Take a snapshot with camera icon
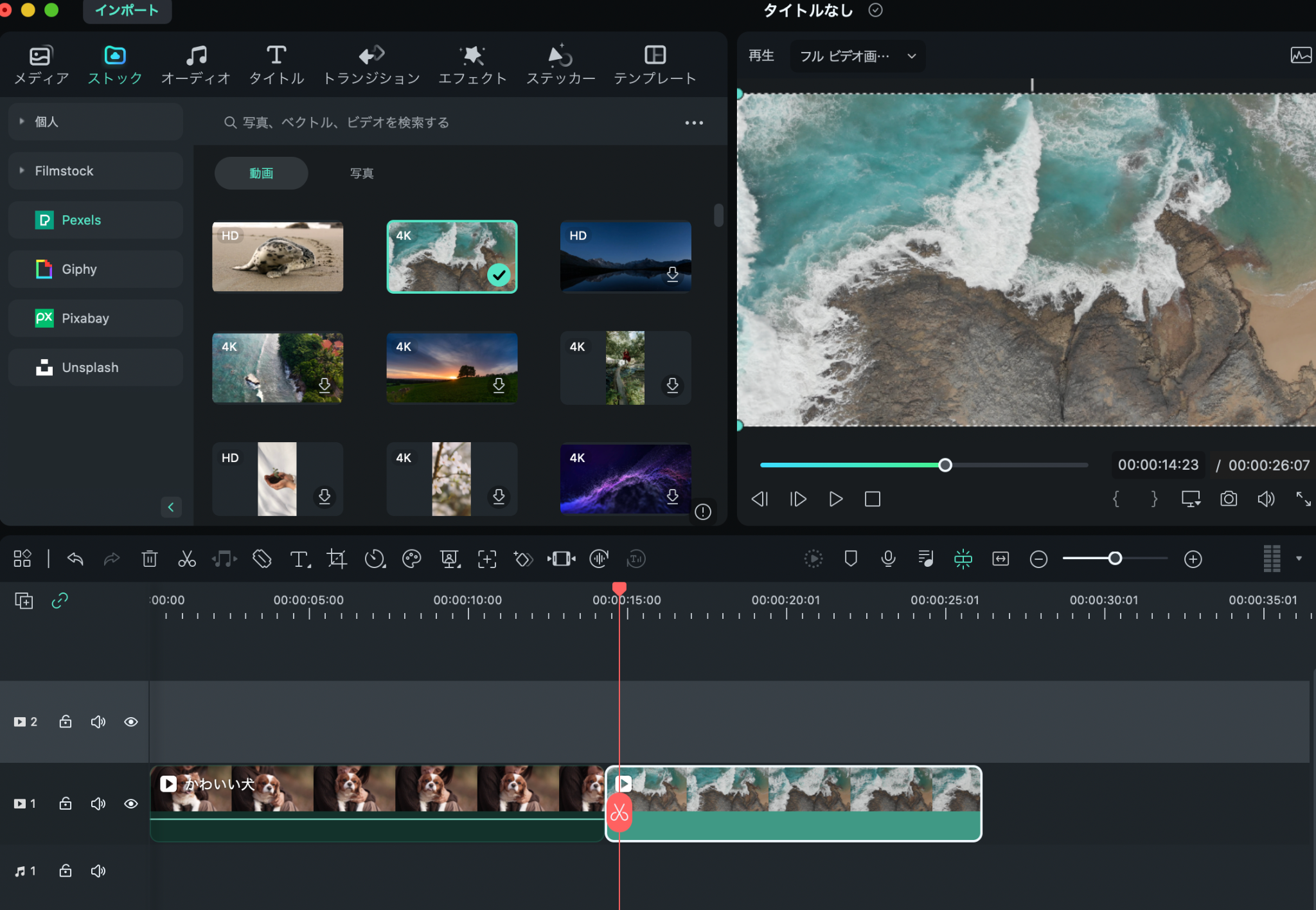 (x=1229, y=499)
